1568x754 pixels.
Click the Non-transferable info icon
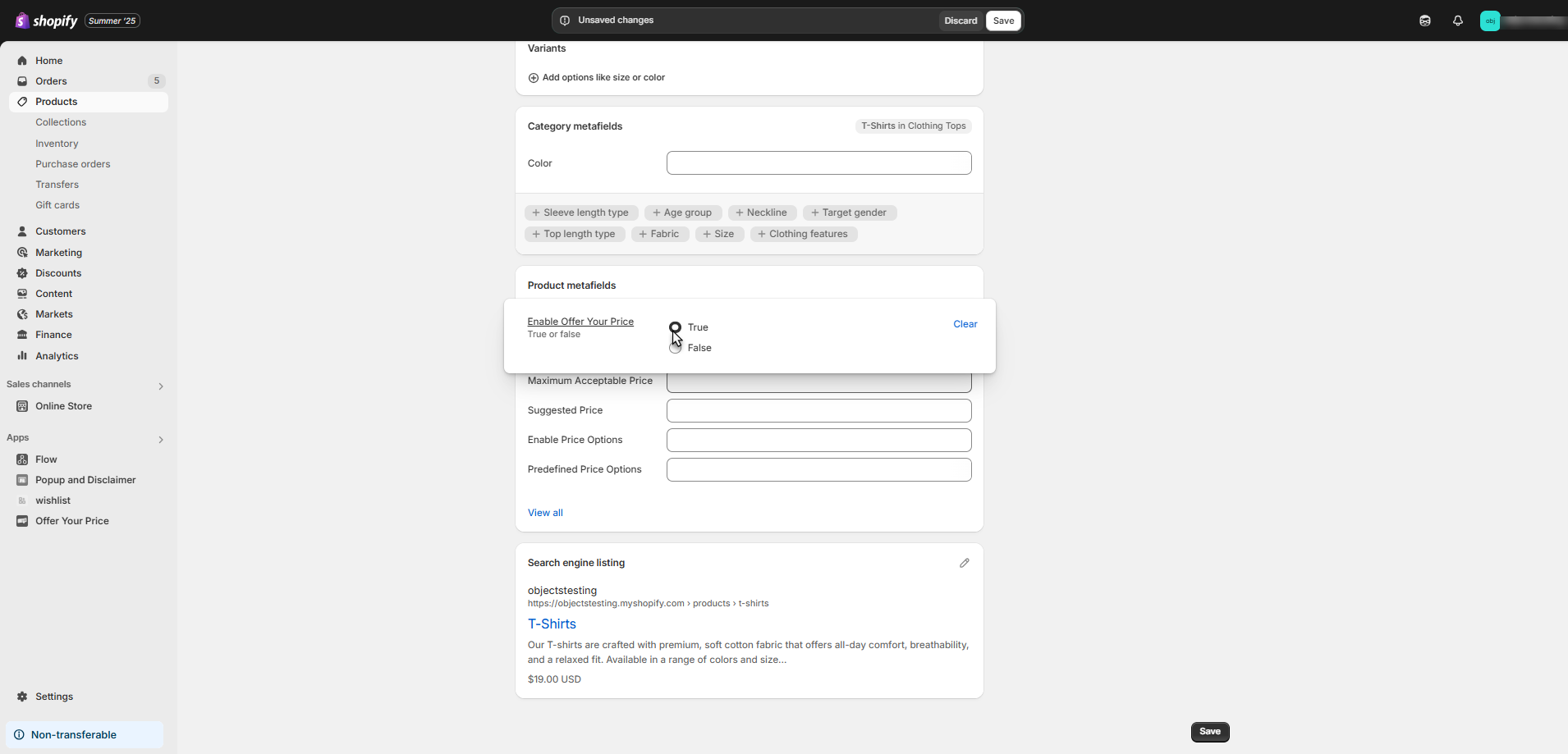19,735
